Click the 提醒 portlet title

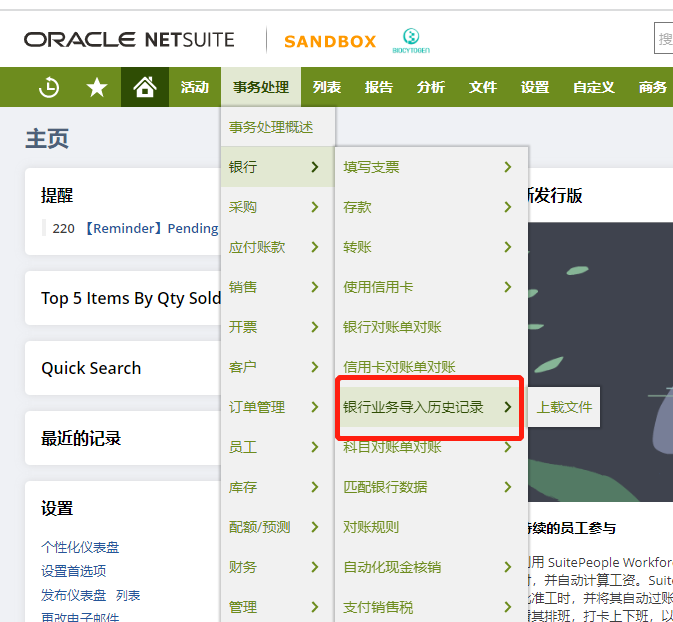pos(57,195)
